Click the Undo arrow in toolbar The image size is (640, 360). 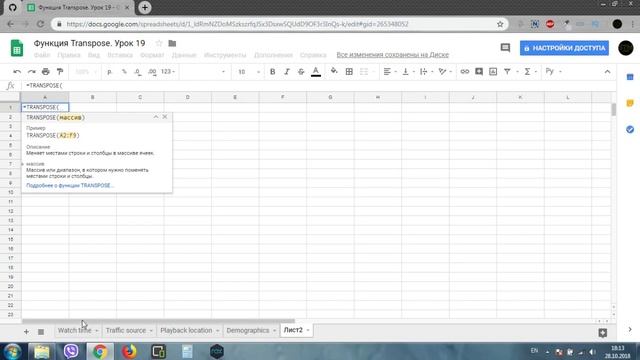click(17, 71)
